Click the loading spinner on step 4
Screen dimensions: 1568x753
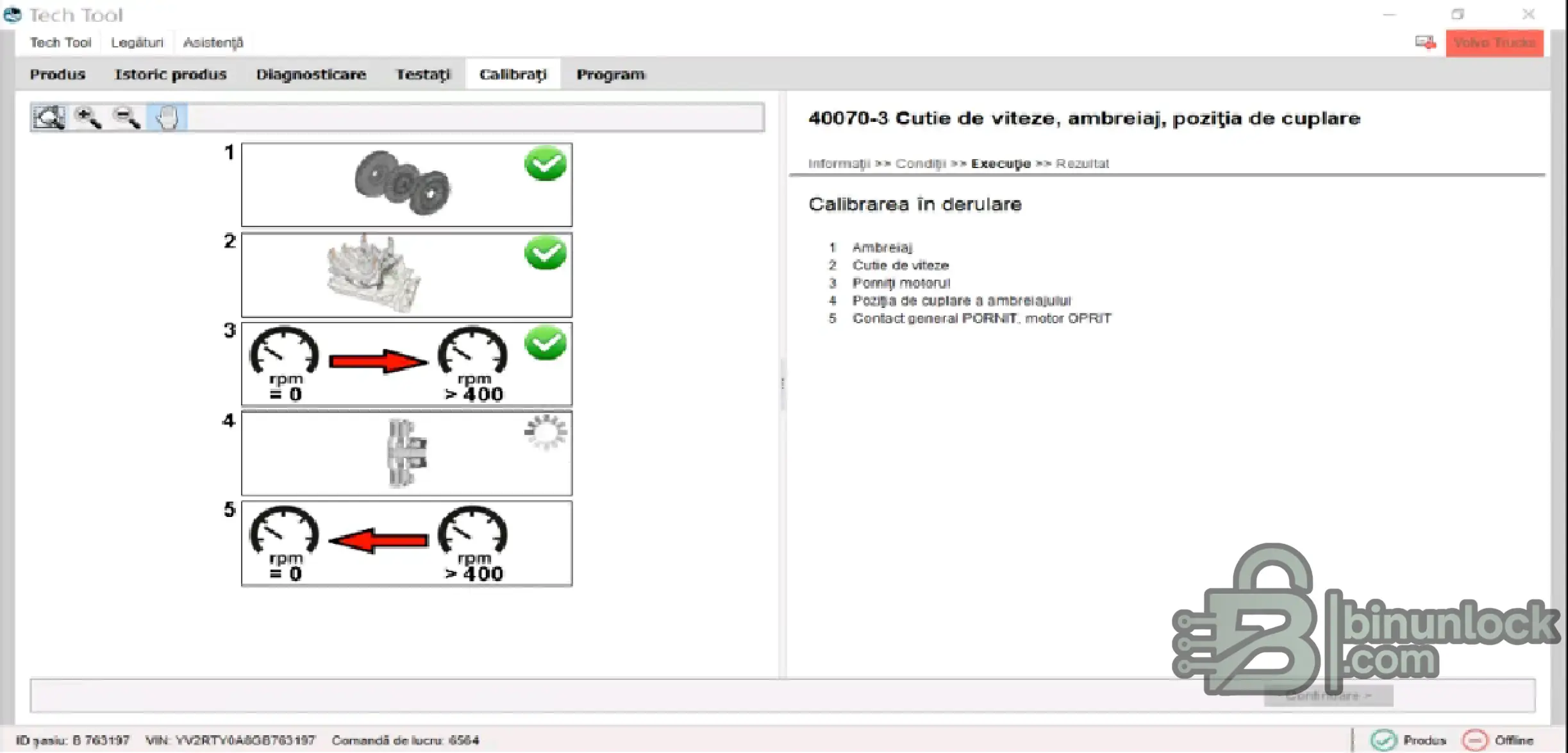point(546,432)
